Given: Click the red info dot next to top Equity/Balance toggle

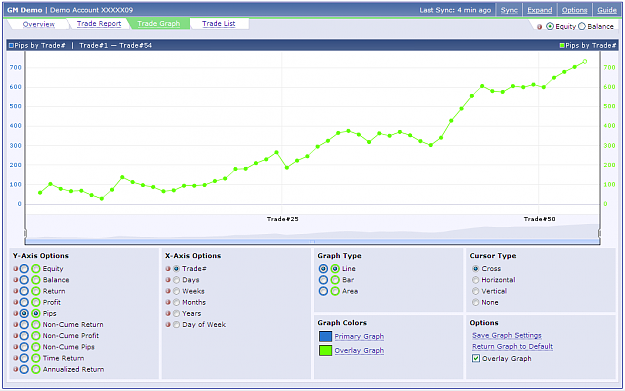Looking at the screenshot, I should point(539,27).
